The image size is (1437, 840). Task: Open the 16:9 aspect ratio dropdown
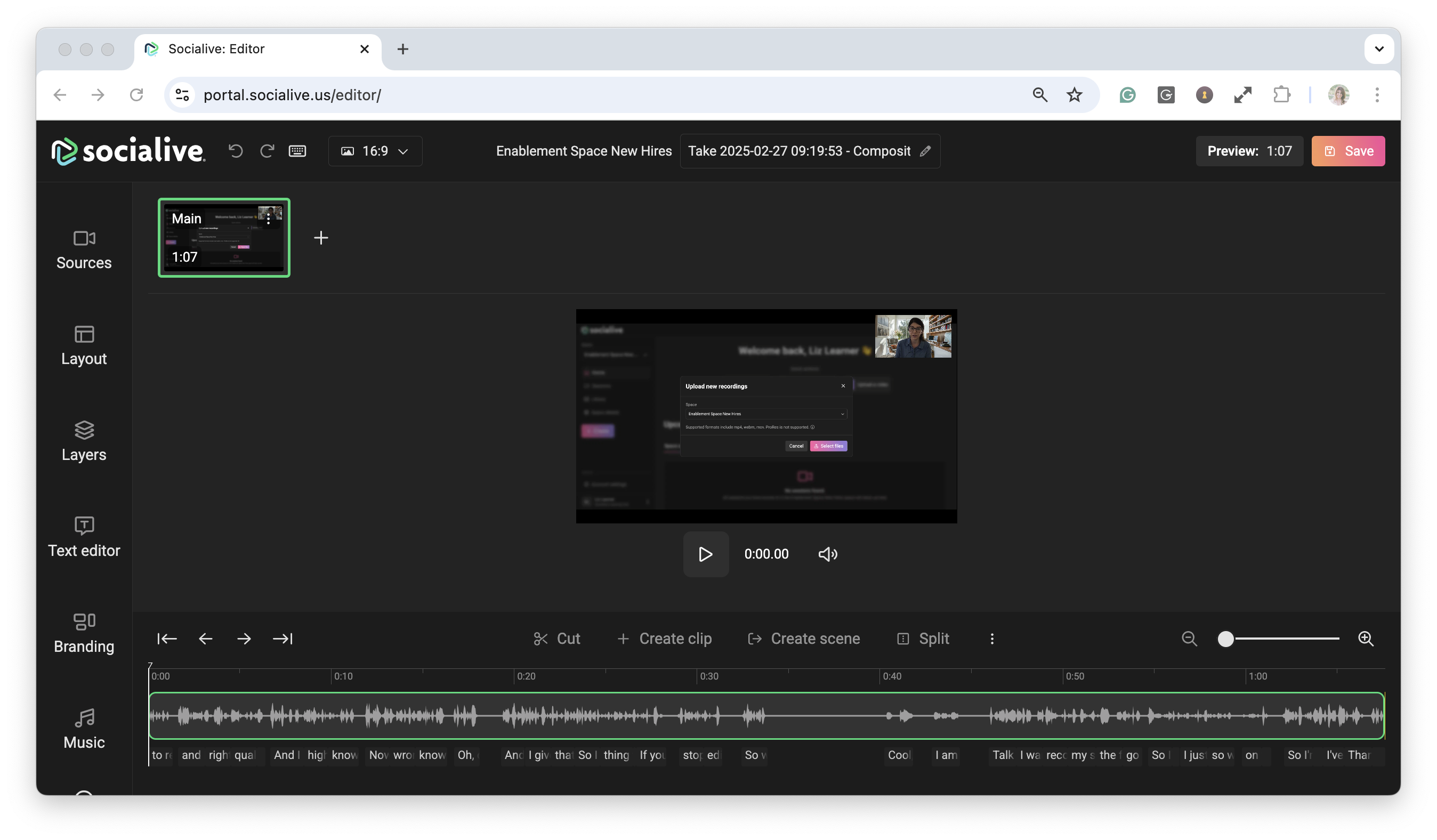click(375, 151)
